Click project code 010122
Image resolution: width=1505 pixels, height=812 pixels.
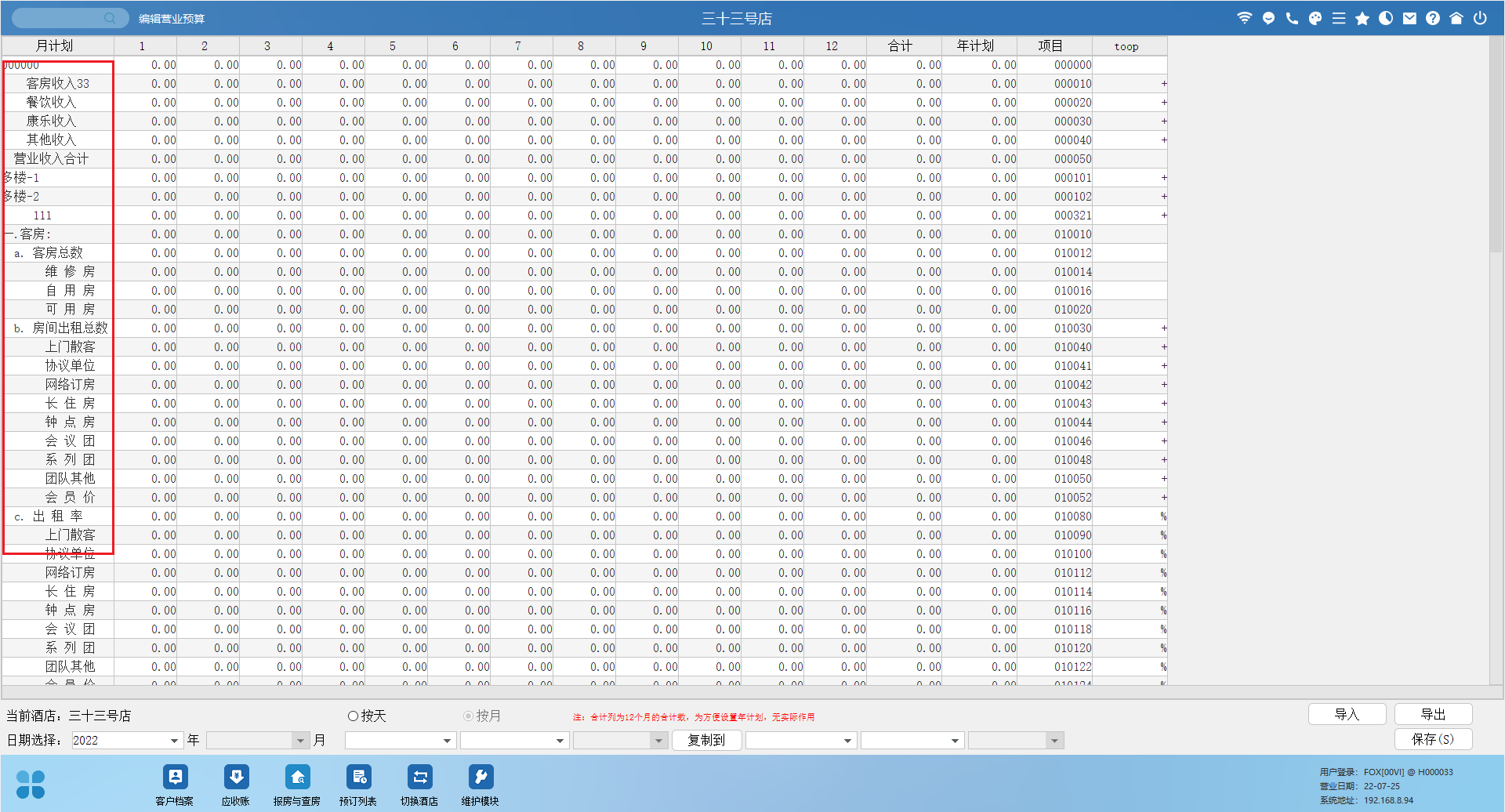click(x=1072, y=667)
